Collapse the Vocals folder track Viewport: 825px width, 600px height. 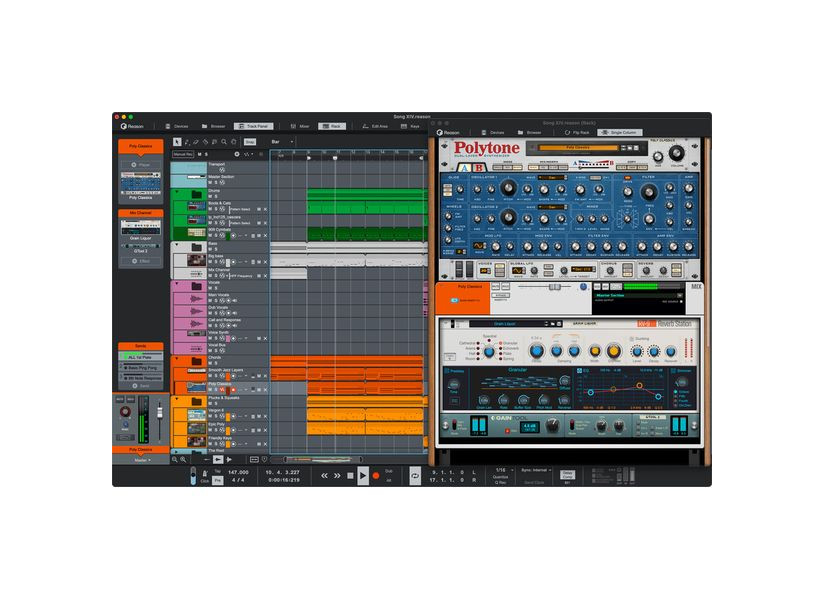coord(177,284)
